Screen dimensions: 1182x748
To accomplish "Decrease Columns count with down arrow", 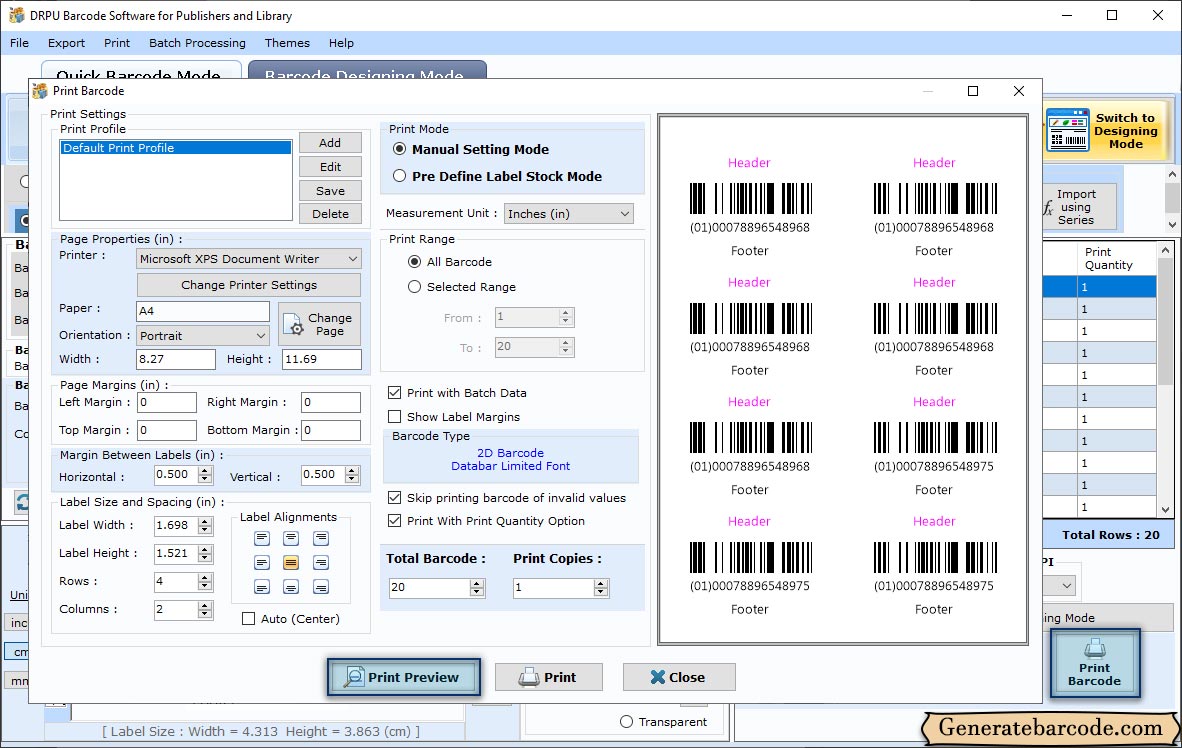I will [204, 614].
